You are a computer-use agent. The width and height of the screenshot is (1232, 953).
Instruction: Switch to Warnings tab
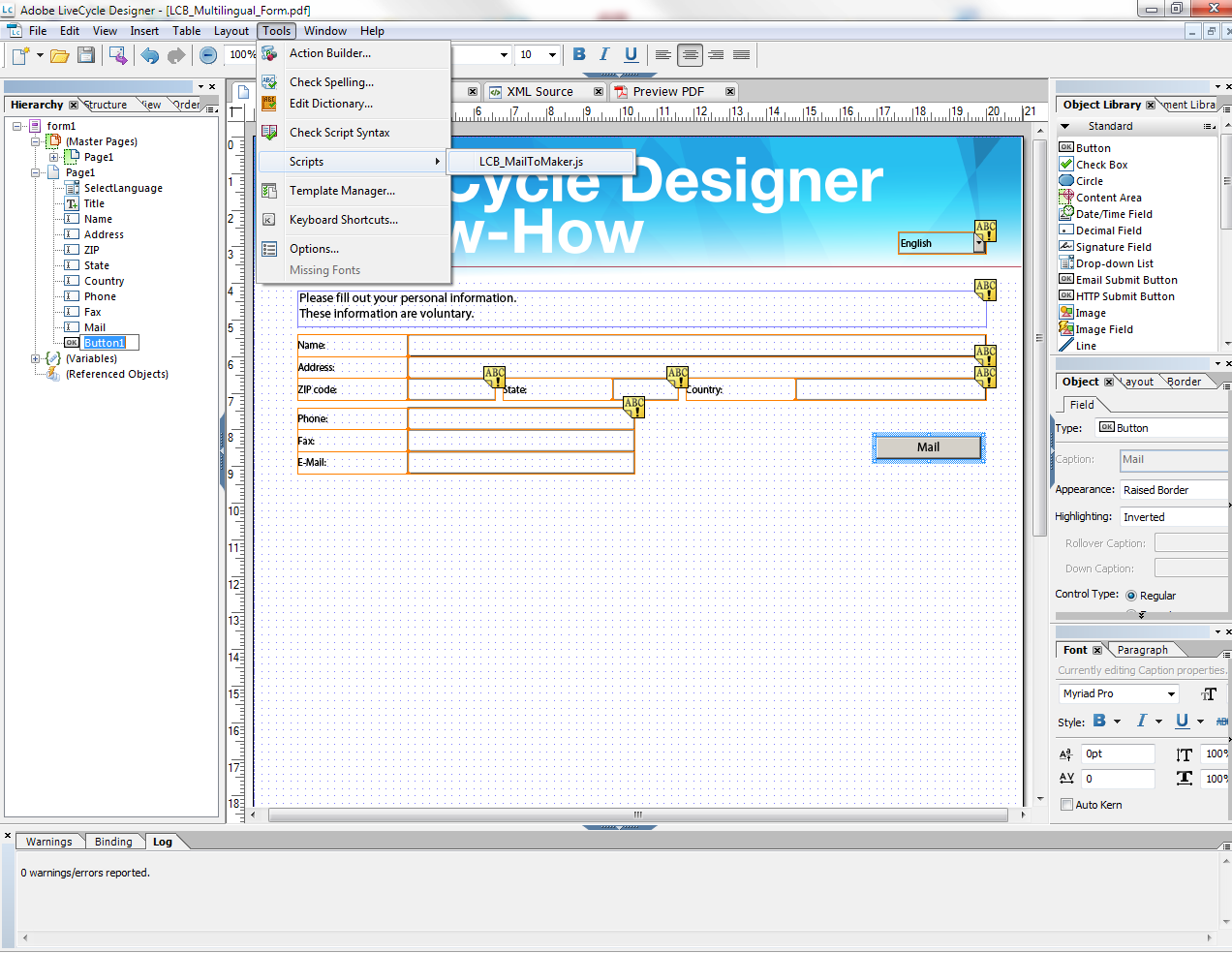tap(49, 842)
